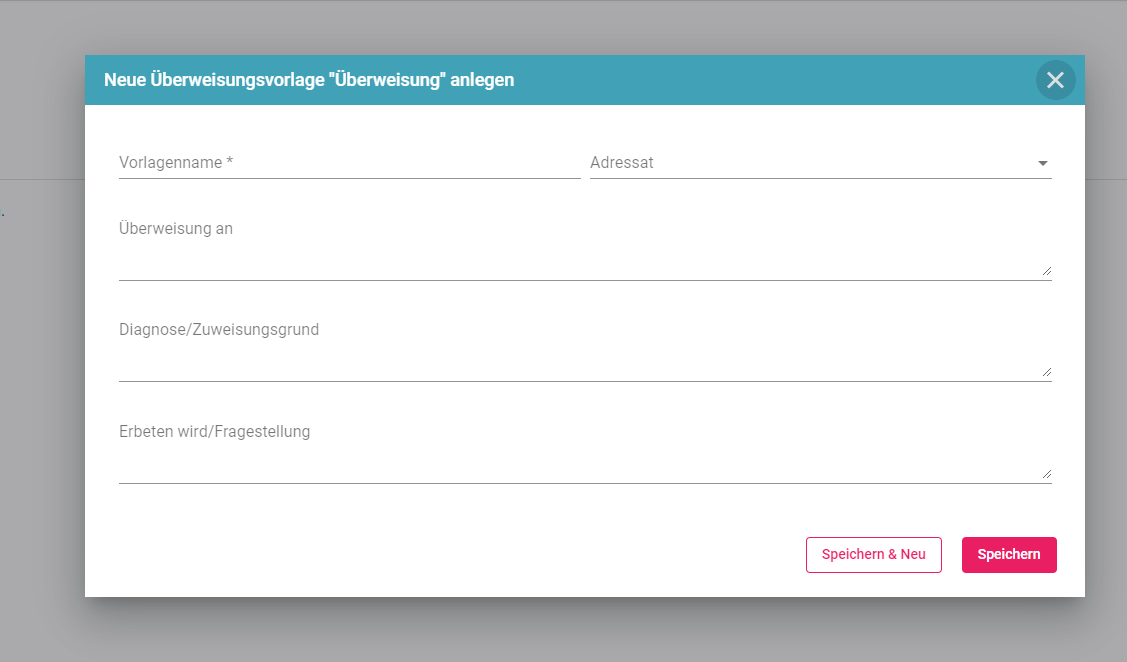Click the Adressat placeholder label

point(622,162)
